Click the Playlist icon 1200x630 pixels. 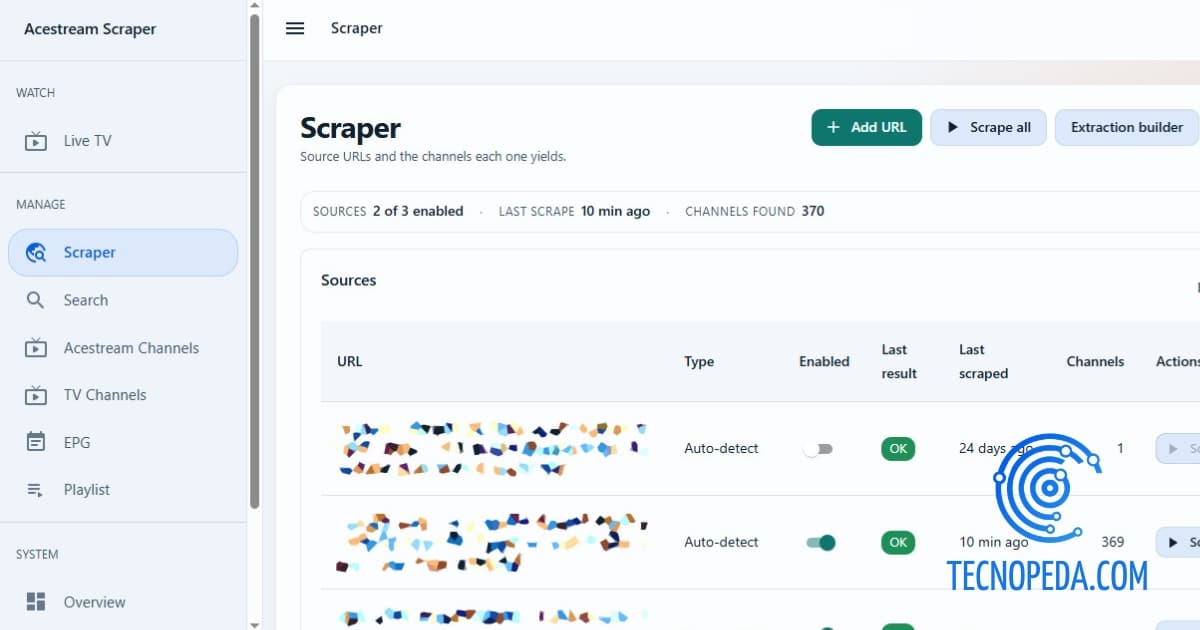pyautogui.click(x=36, y=490)
